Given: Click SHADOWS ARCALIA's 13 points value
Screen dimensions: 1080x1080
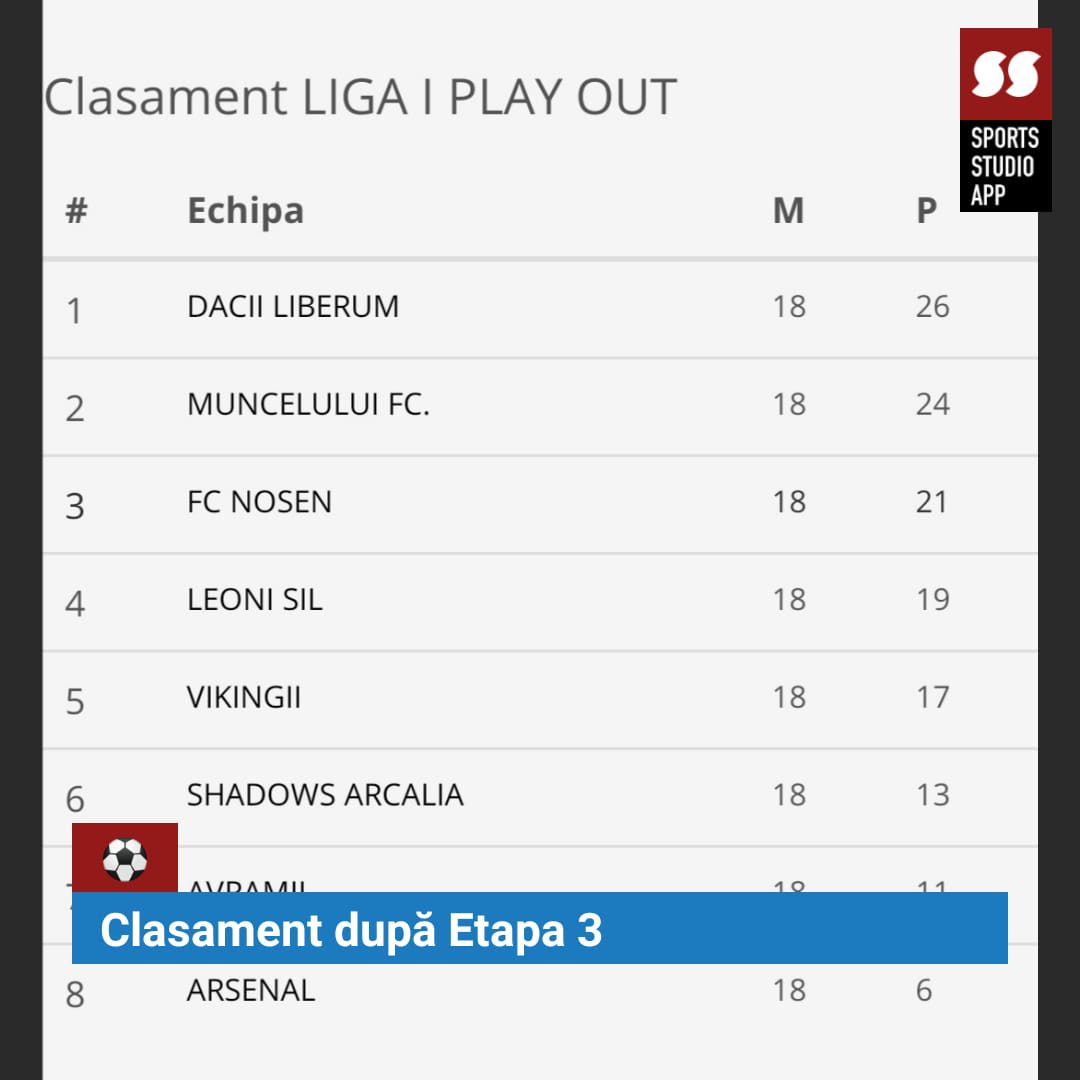Looking at the screenshot, I should click(933, 795).
